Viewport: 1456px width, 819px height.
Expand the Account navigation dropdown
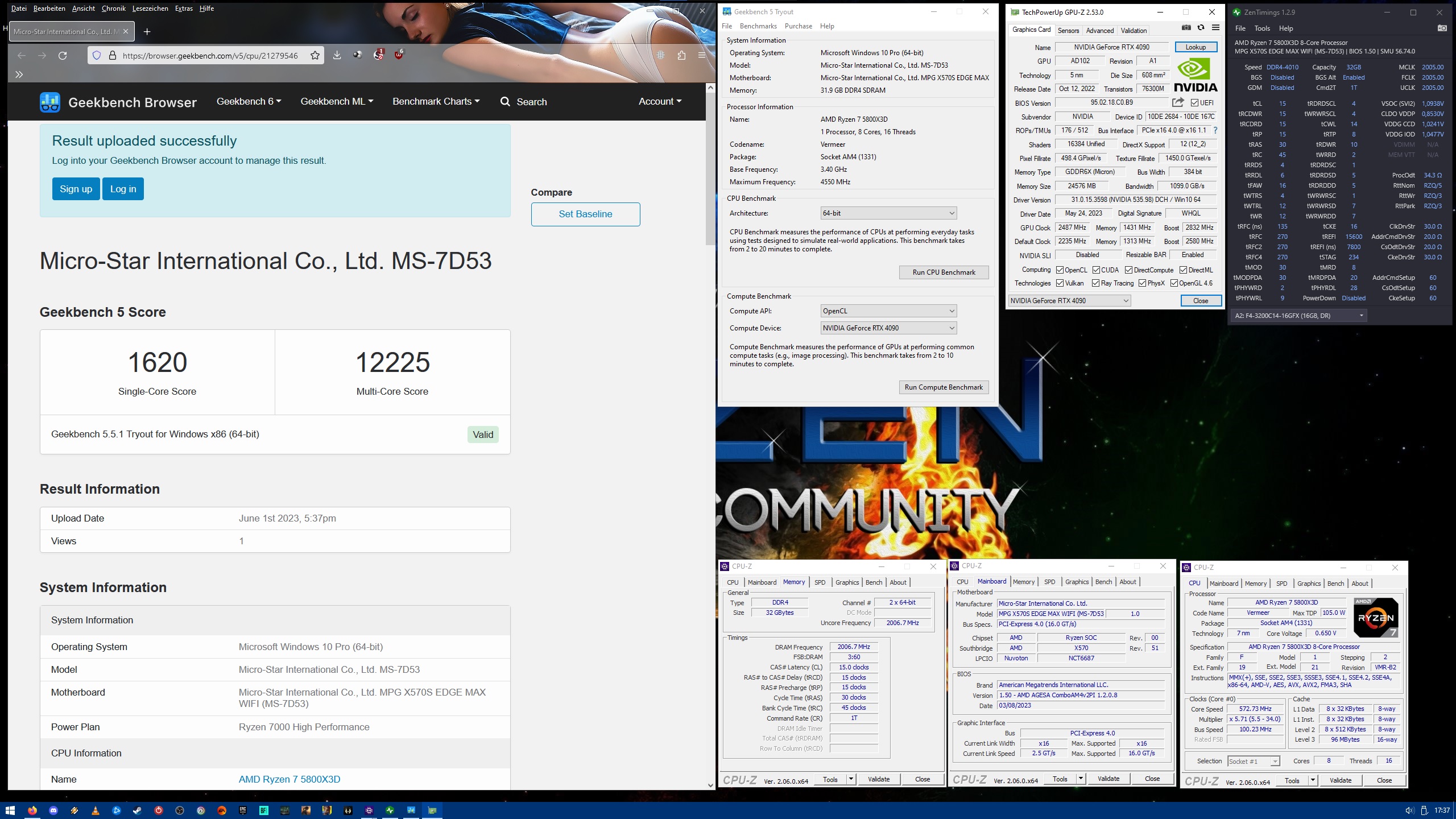pyautogui.click(x=660, y=101)
